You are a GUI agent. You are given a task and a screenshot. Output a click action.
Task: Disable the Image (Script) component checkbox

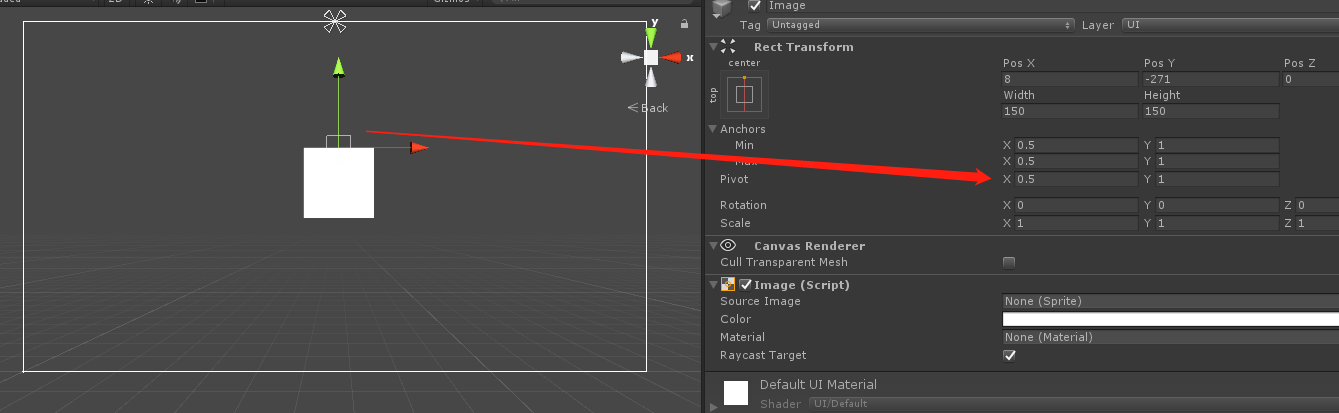point(745,285)
